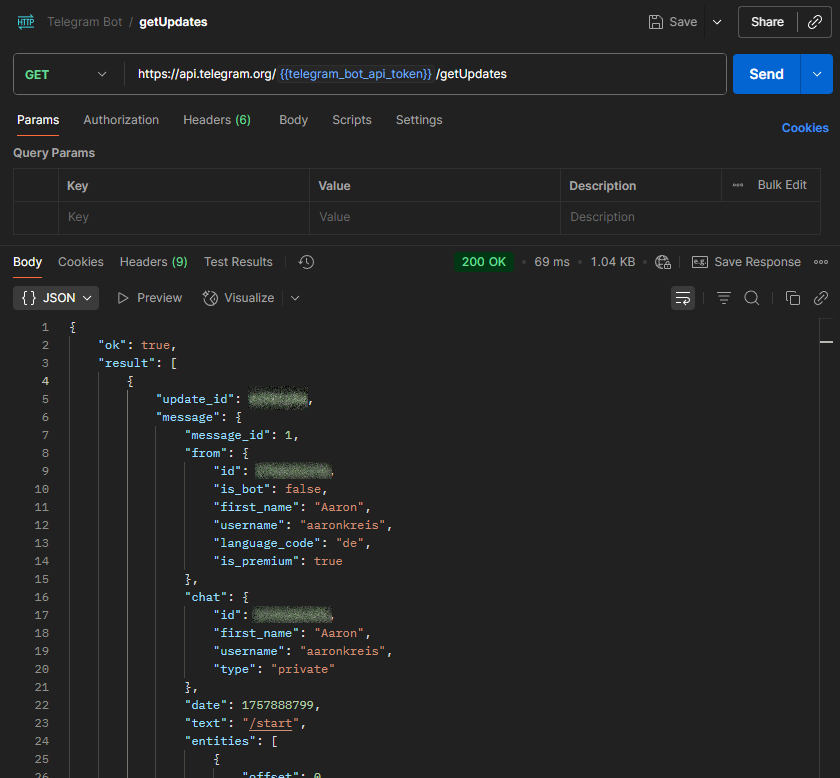Viewport: 840px width, 778px height.
Task: Expand the Send button dropdown arrow
Action: (817, 74)
